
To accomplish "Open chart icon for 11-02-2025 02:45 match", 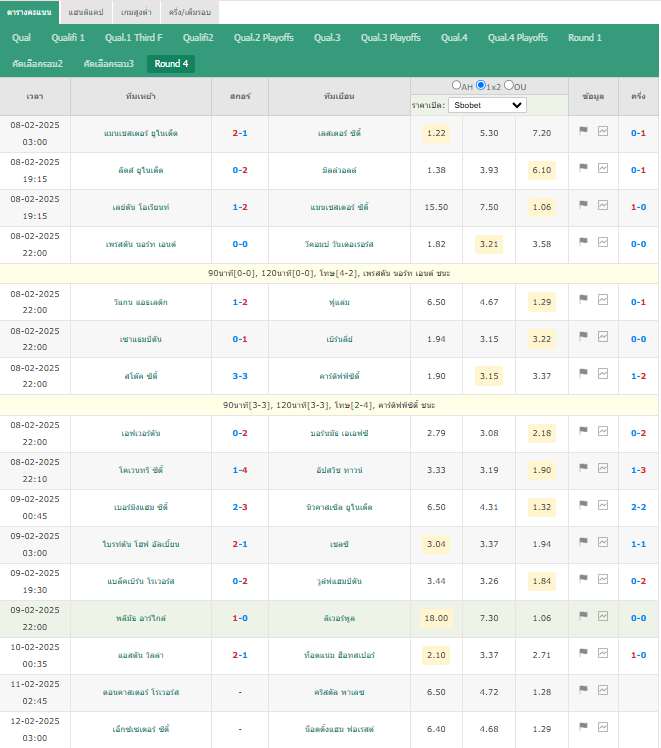I will [x=603, y=690].
